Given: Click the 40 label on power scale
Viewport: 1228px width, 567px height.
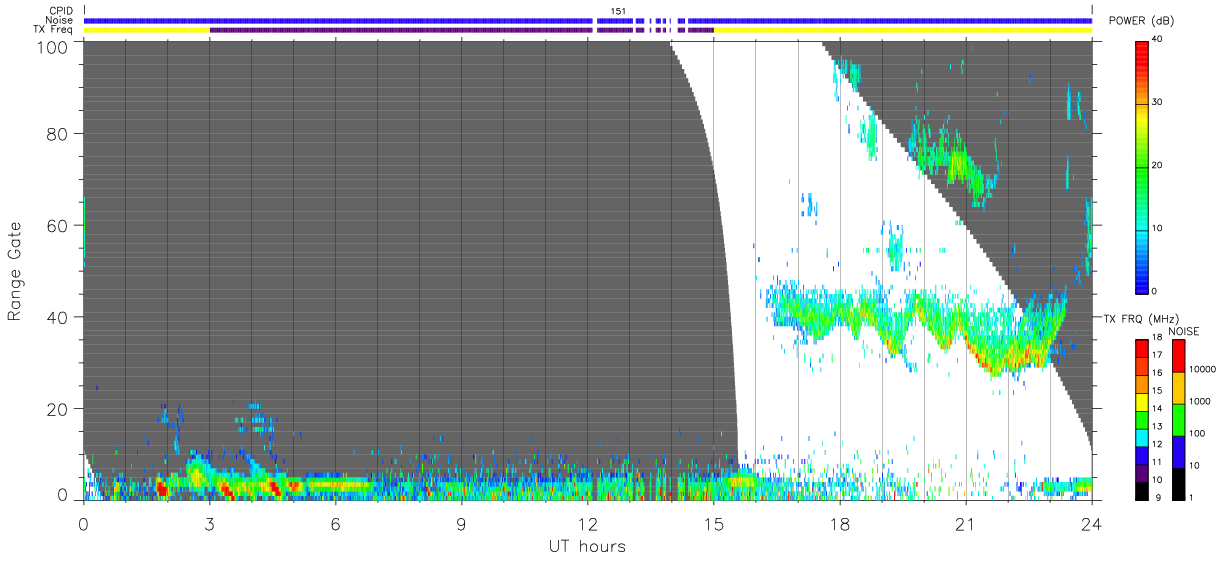Looking at the screenshot, I should click(x=1158, y=40).
